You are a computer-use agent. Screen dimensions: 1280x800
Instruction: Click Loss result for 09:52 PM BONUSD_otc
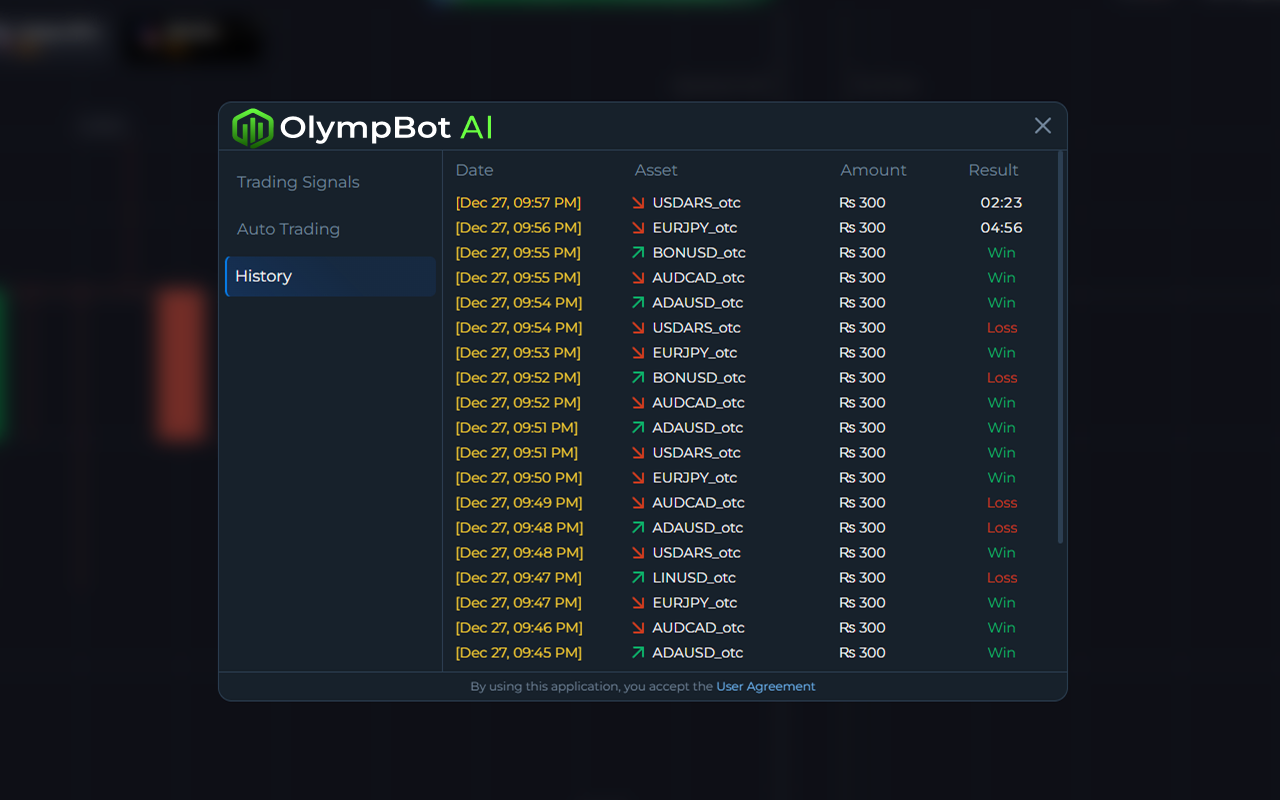coord(1002,378)
